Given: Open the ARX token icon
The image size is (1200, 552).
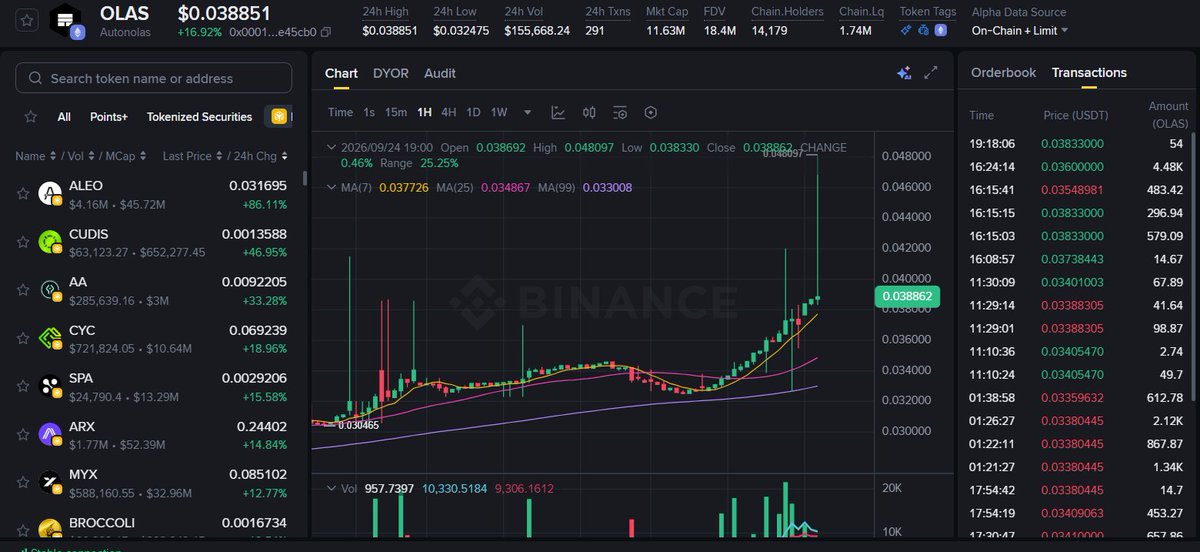Looking at the screenshot, I should (x=50, y=434).
